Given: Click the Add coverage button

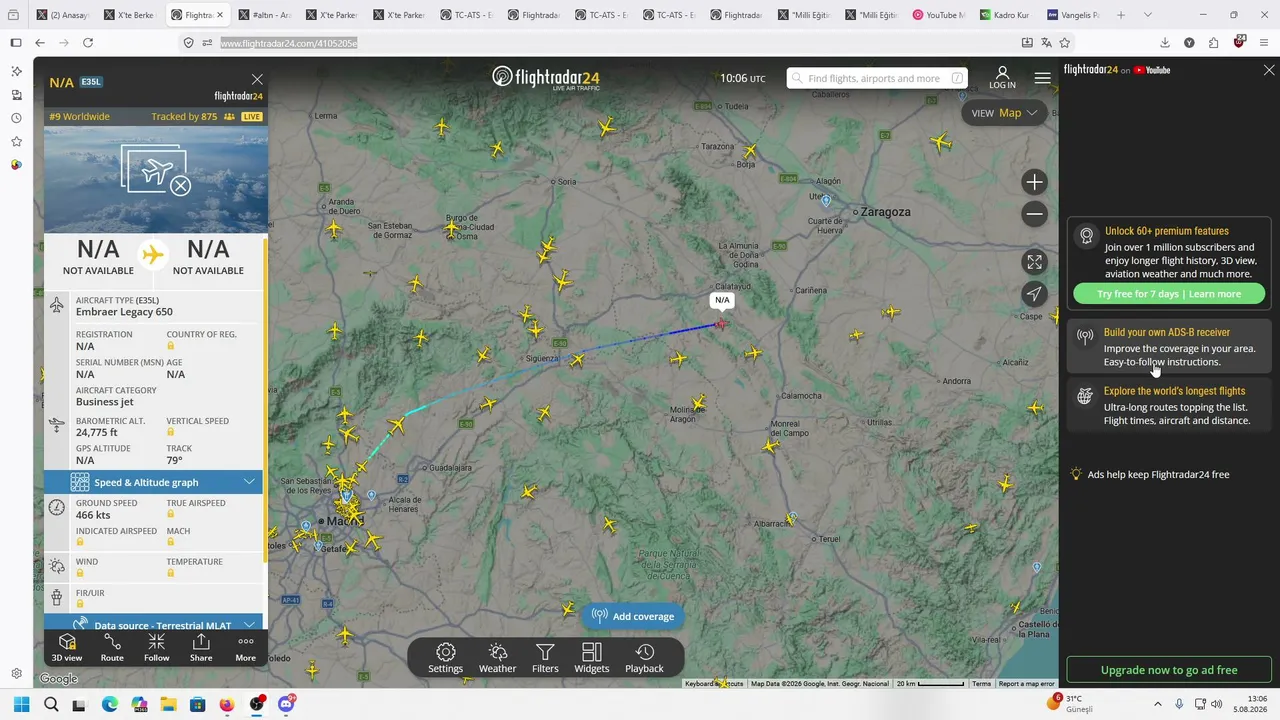Looking at the screenshot, I should coord(633,616).
